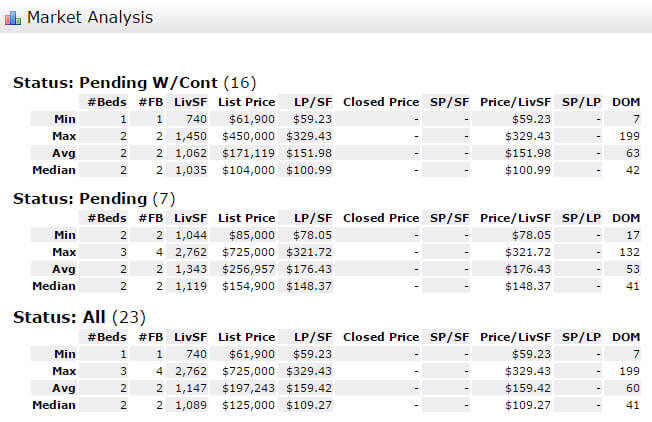Click the 199 Max DOM value in All
Image resolution: width=652 pixels, height=422 pixels.
[x=629, y=370]
